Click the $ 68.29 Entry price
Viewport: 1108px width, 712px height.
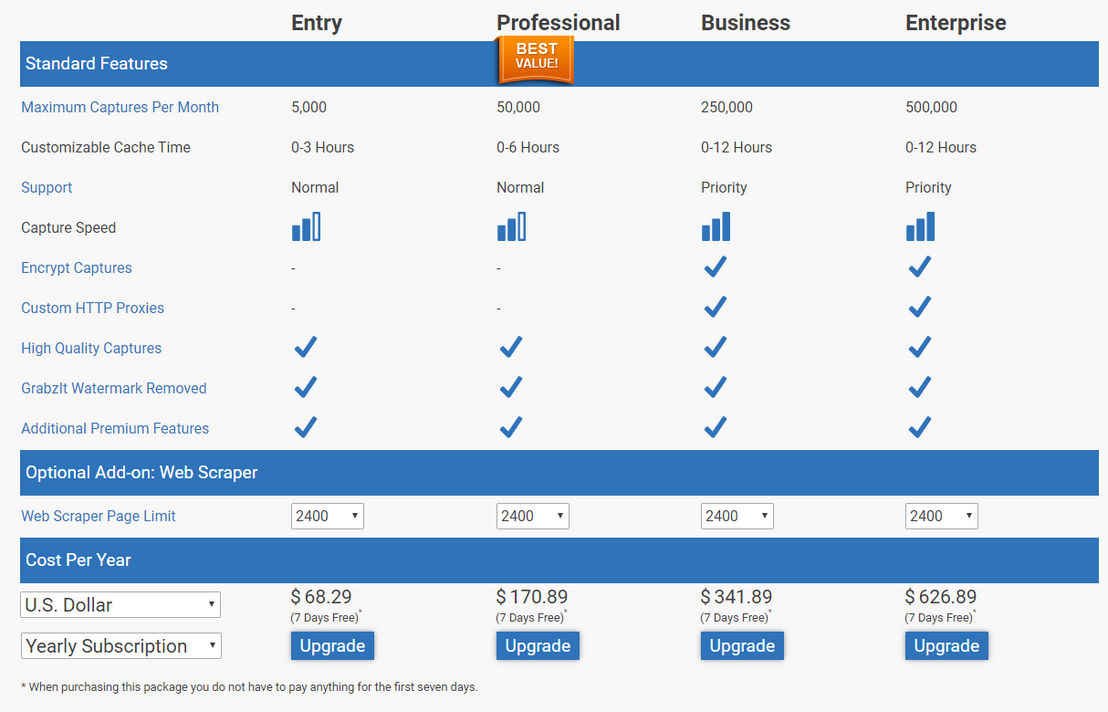pos(321,597)
